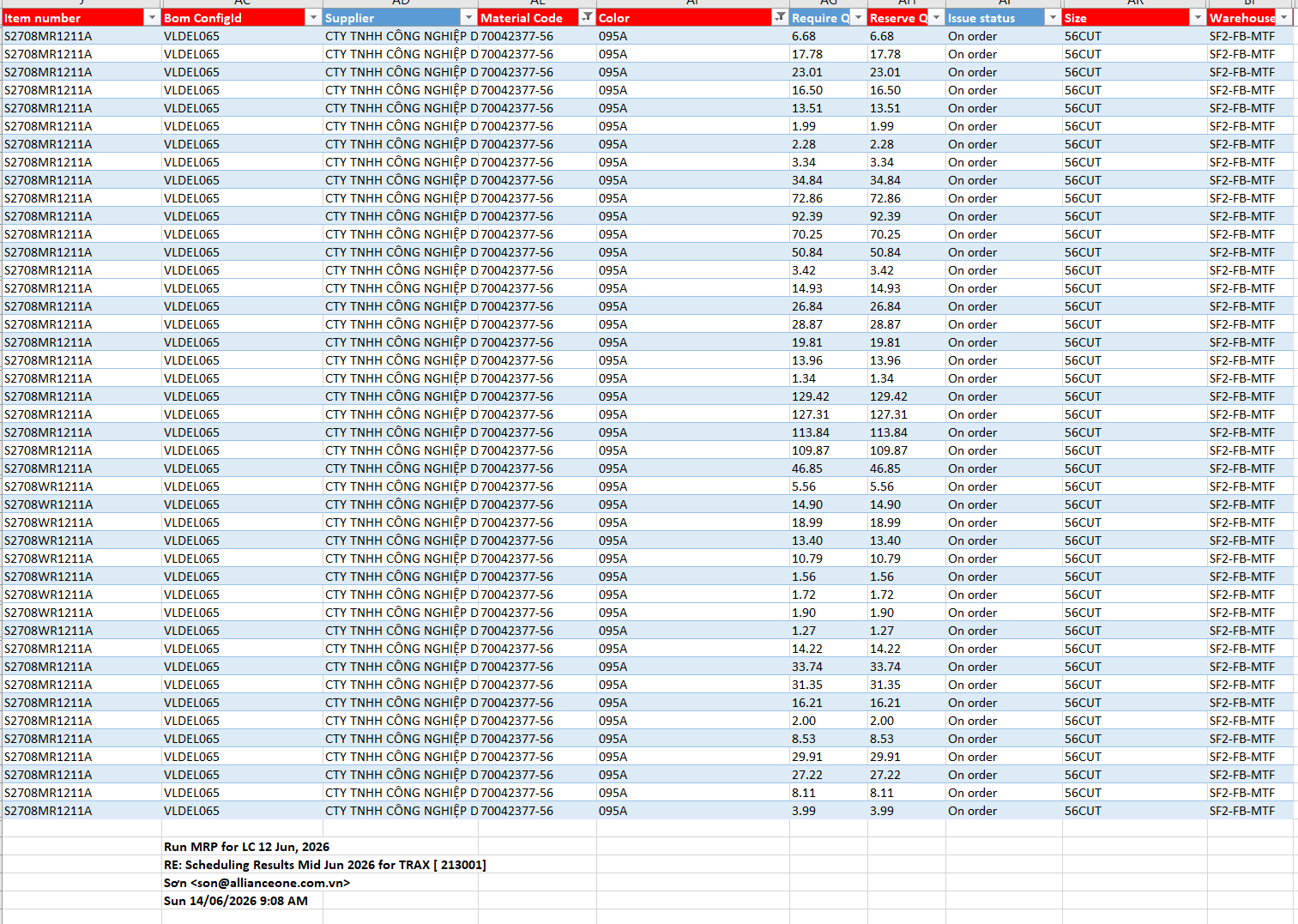The image size is (1298, 924).
Task: Select the Require Q cell showing 34.84
Action: pyautogui.click(x=828, y=180)
